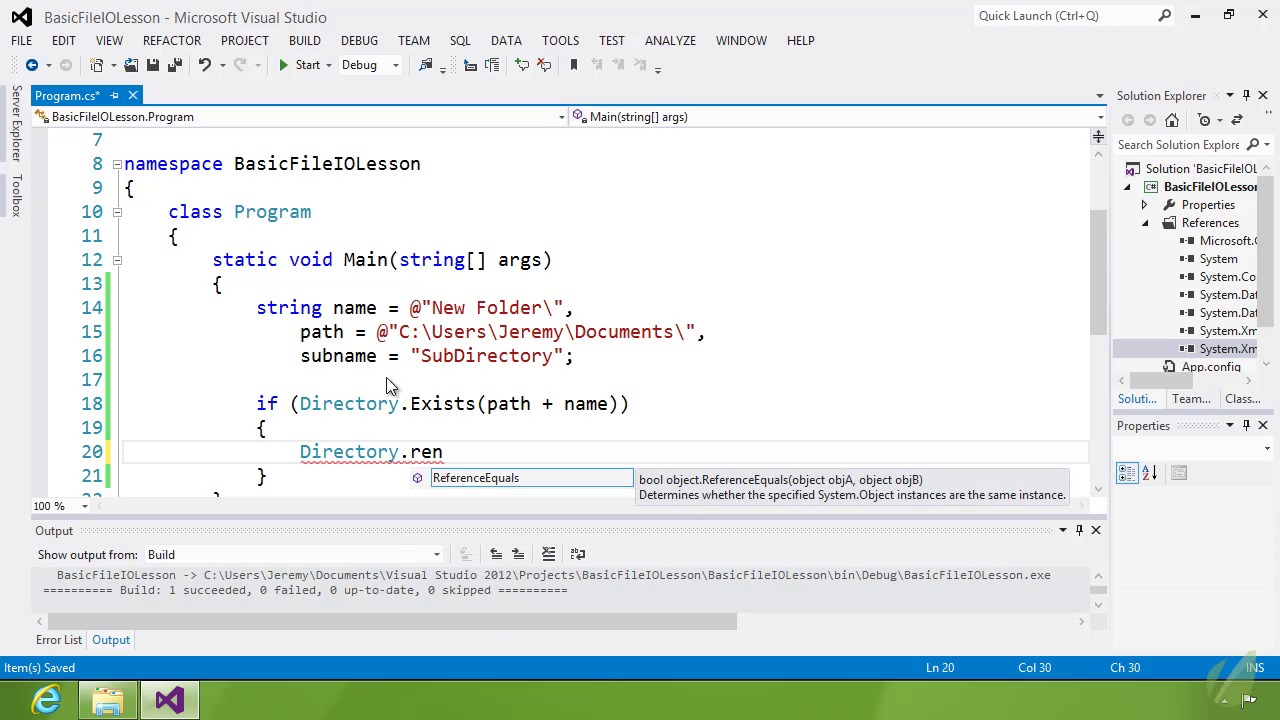Click the Open File toolbar icon
The height and width of the screenshot is (720, 1280).
pos(131,65)
